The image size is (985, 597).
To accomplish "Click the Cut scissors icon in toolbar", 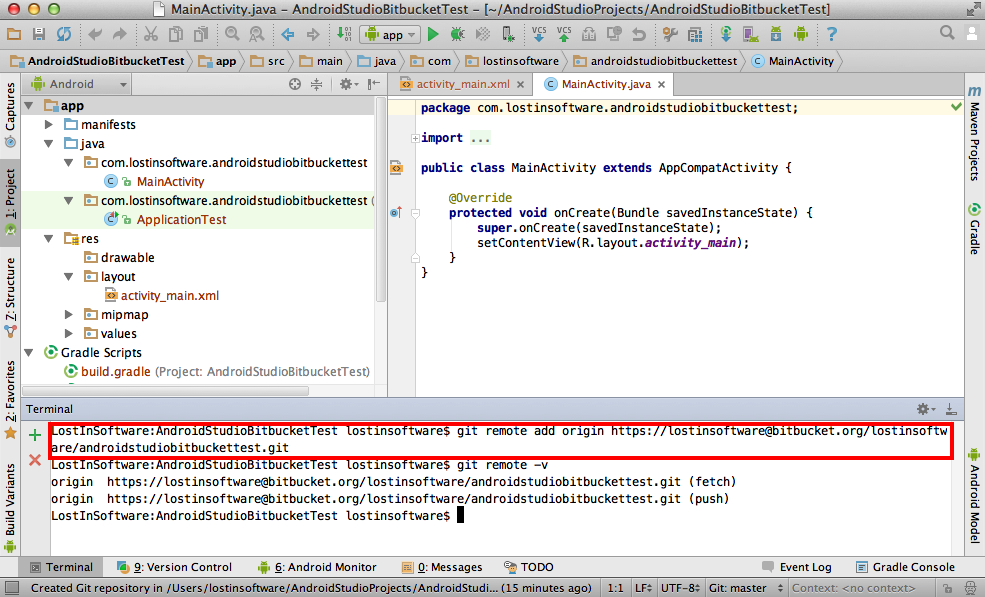I will coord(151,35).
